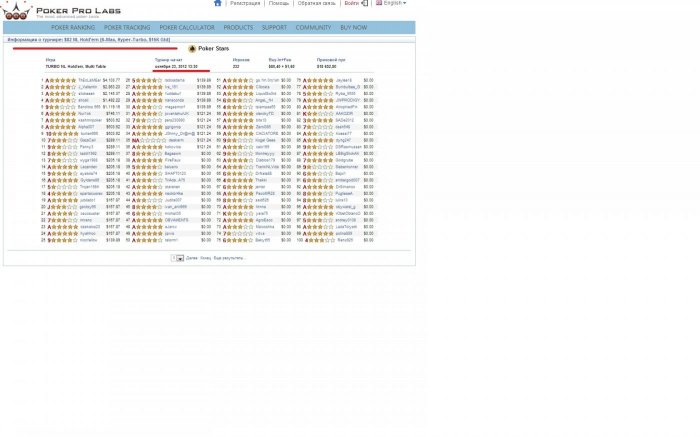Screen dimensions: 700x437
Task: Click the star rating for player Kogel Gees
Action: [x=238, y=140]
